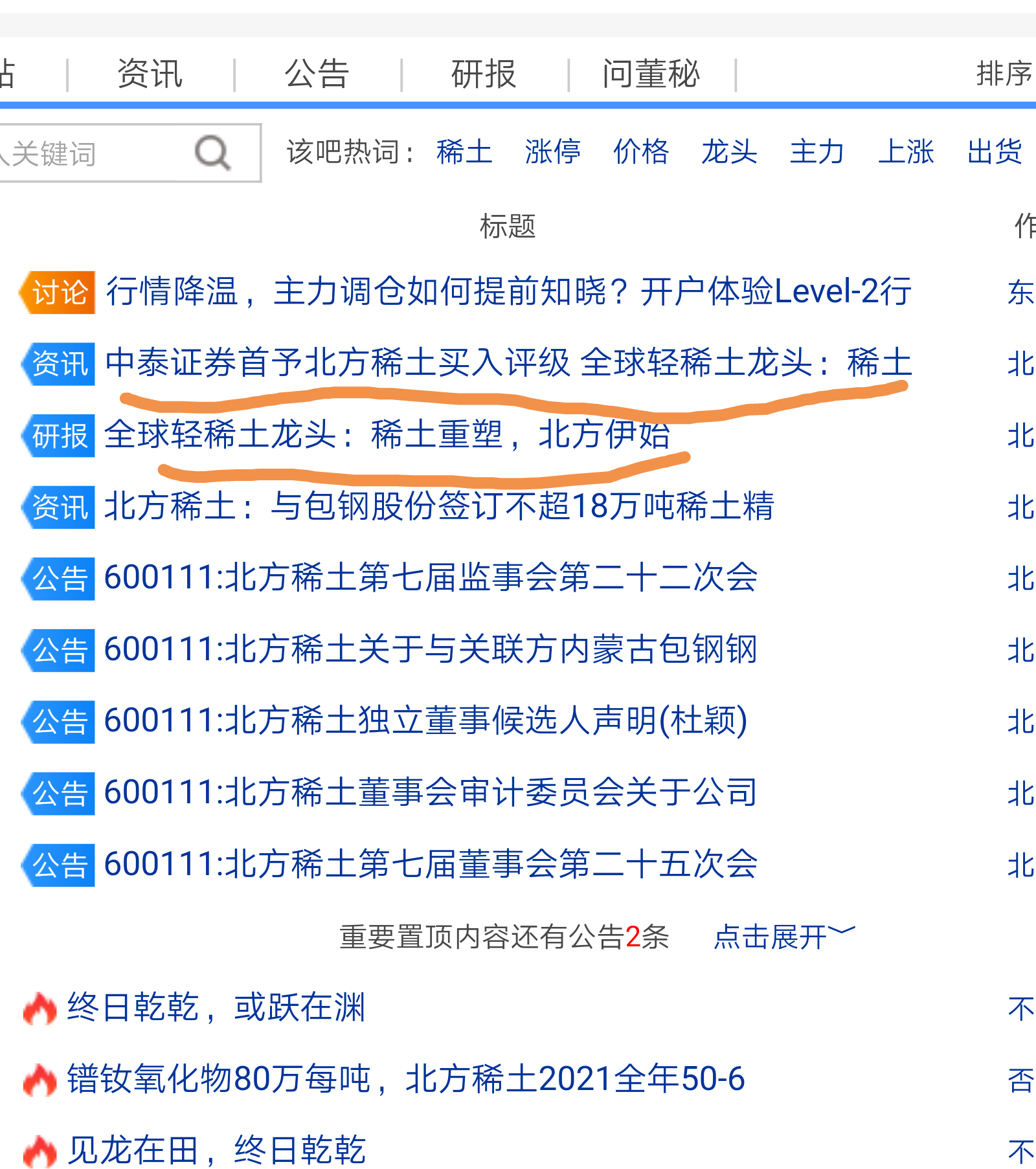Click 公告 tag beside 董事会第二十五次会
The image size is (1036, 1169).
[x=58, y=865]
